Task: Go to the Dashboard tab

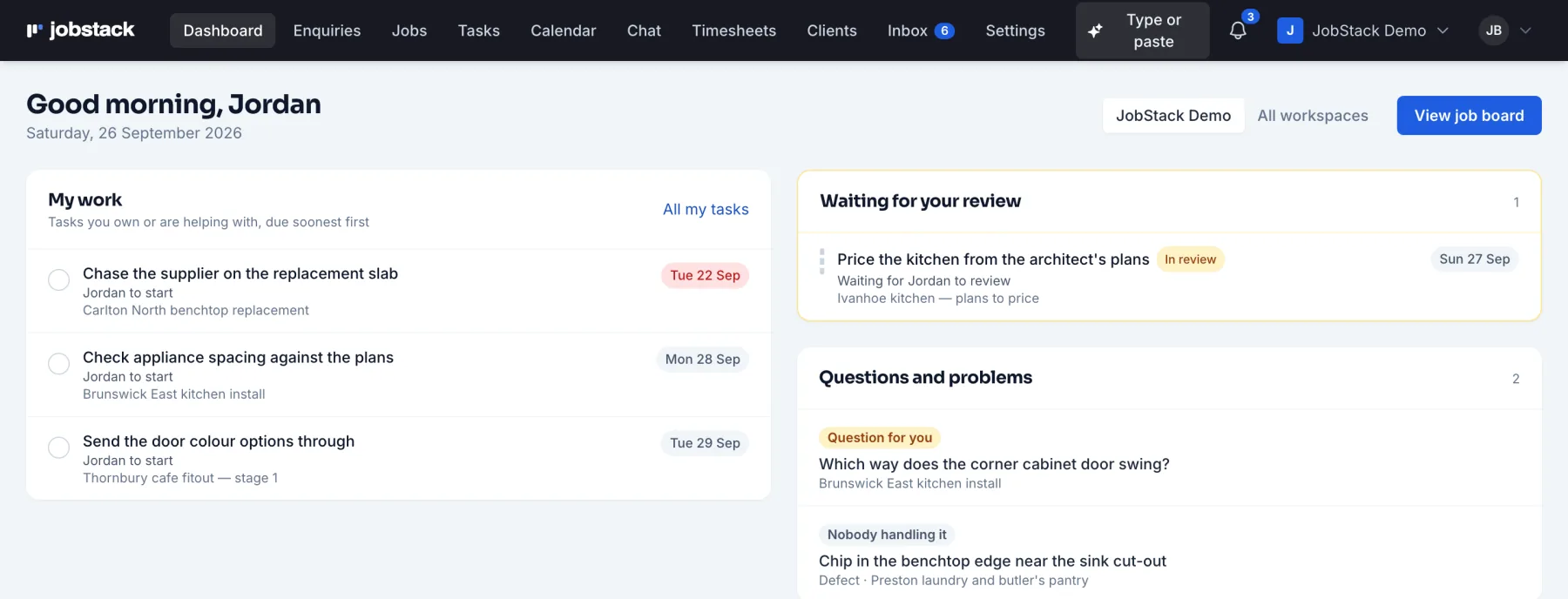Action: [223, 30]
